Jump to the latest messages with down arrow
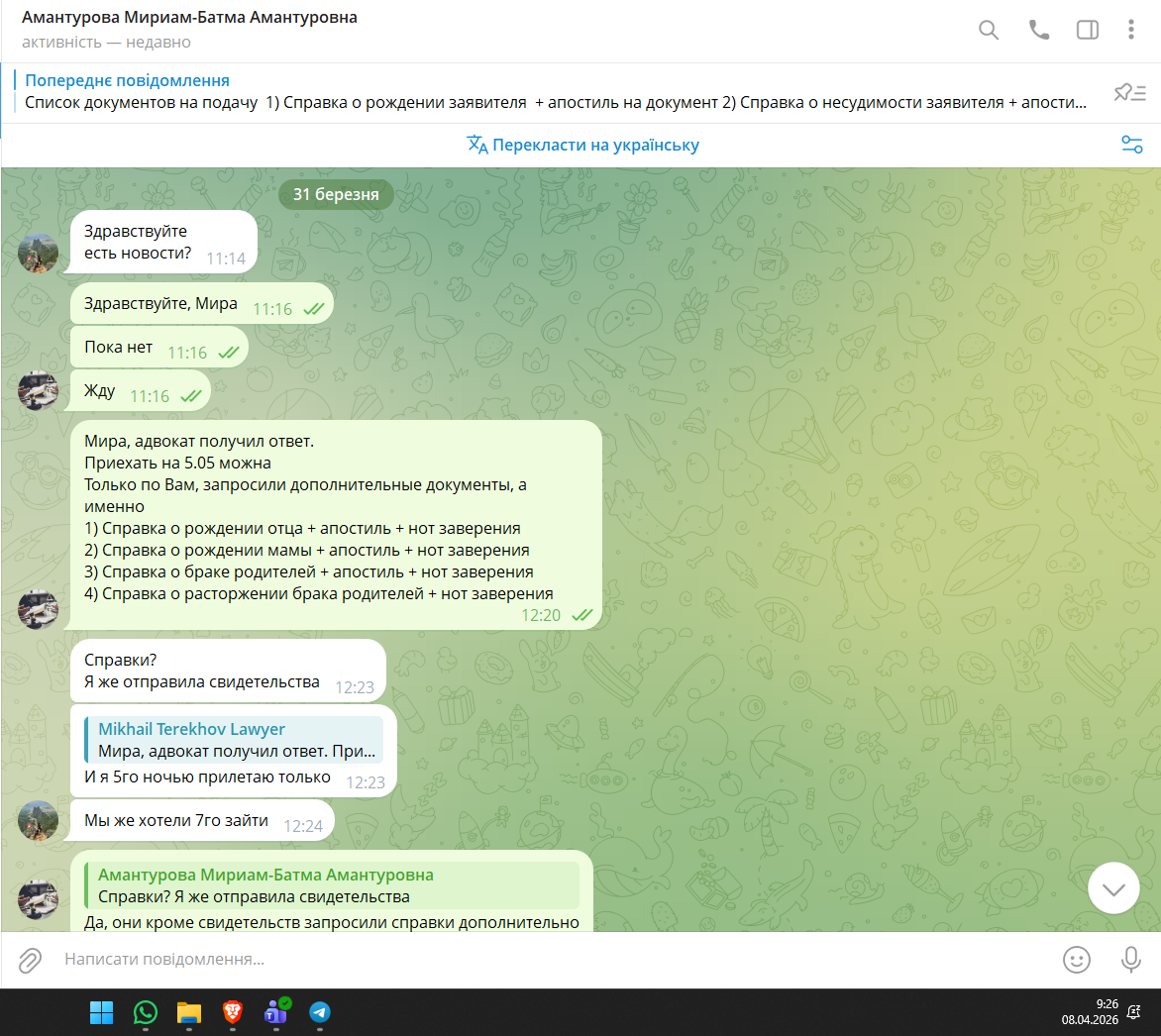Screen dimensions: 1161x1036 [1112, 888]
